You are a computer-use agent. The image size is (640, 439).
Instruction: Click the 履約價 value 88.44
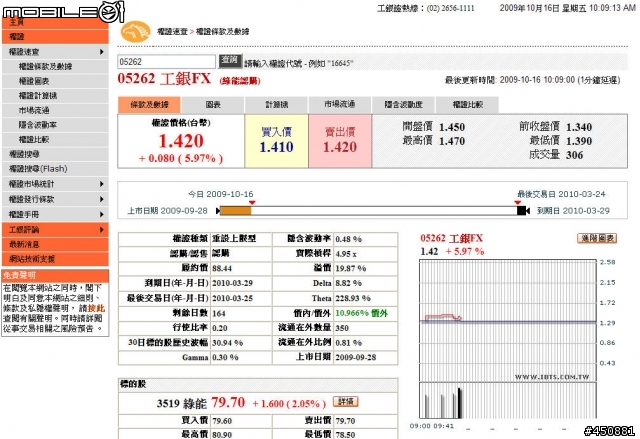tap(222, 268)
